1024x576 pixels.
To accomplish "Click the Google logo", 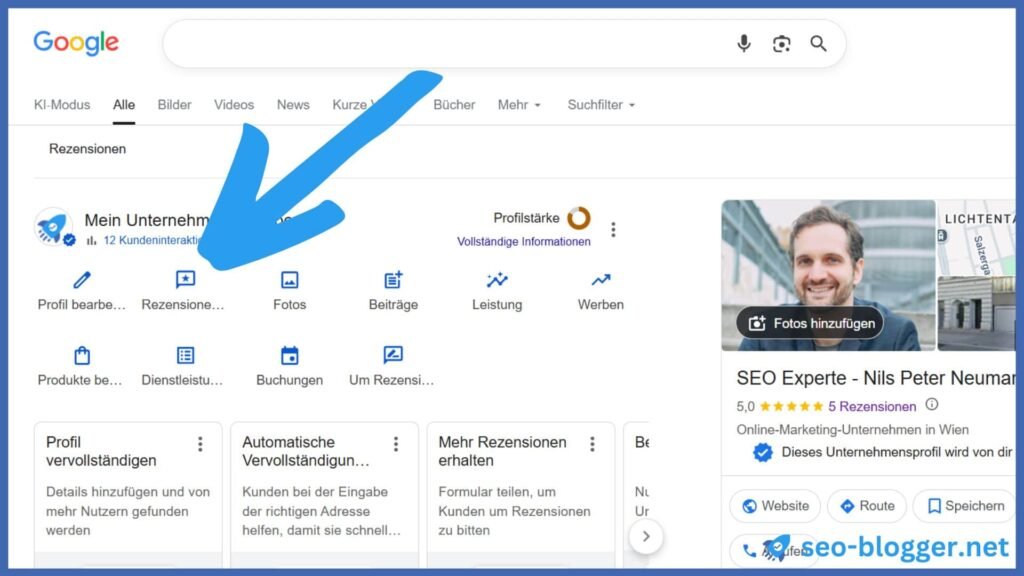I will pos(76,43).
